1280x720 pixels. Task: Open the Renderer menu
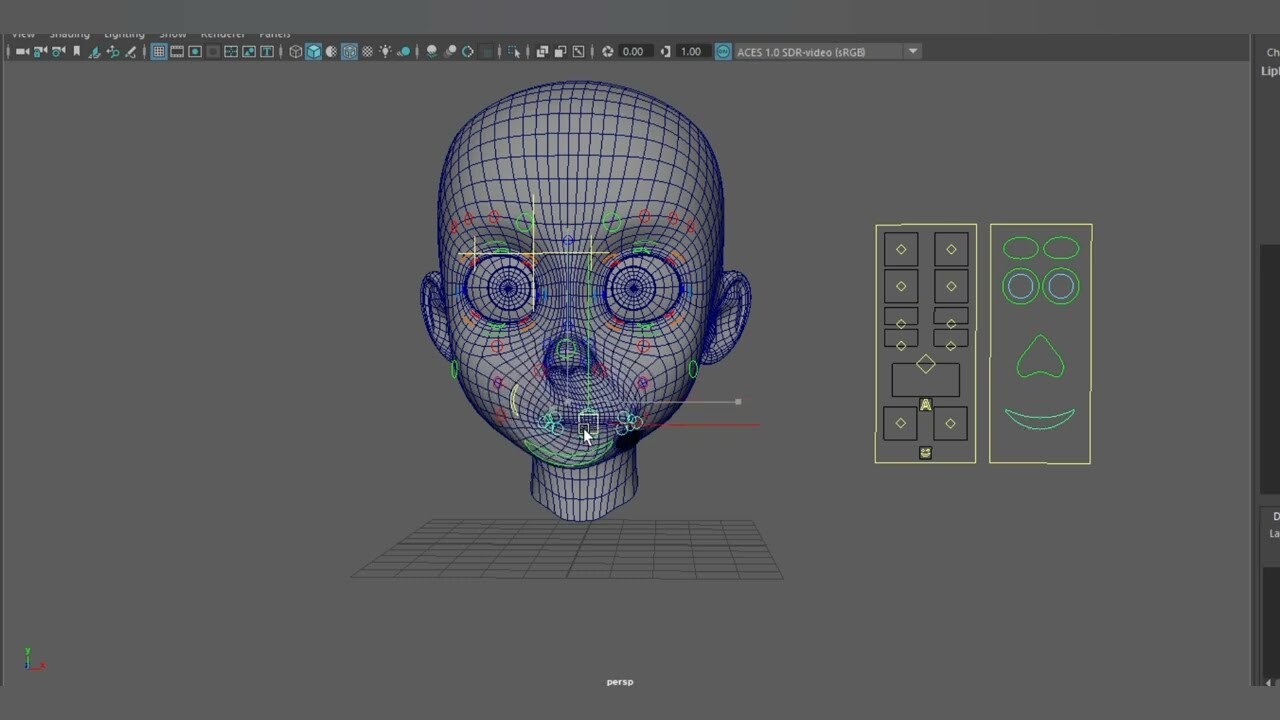(222, 33)
